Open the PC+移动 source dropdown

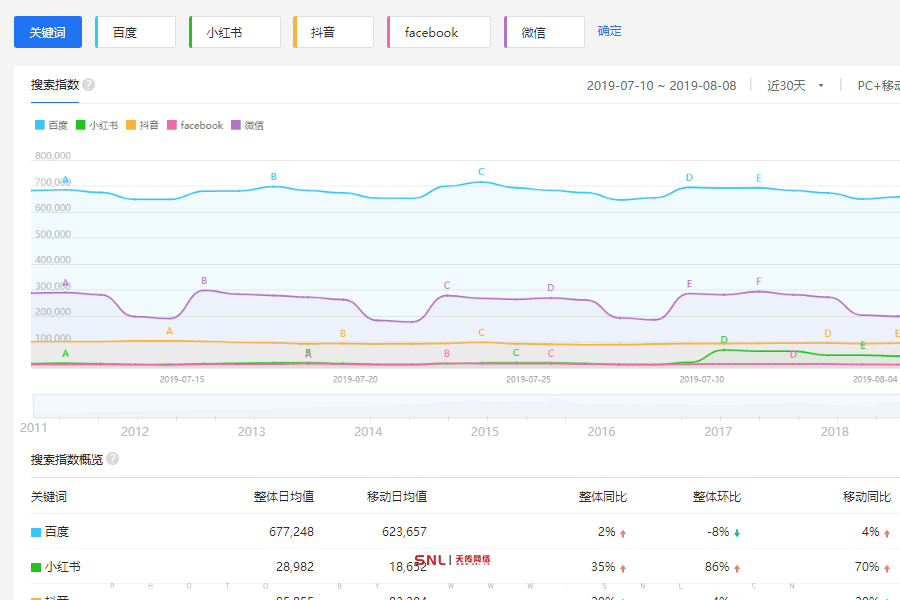pos(877,86)
